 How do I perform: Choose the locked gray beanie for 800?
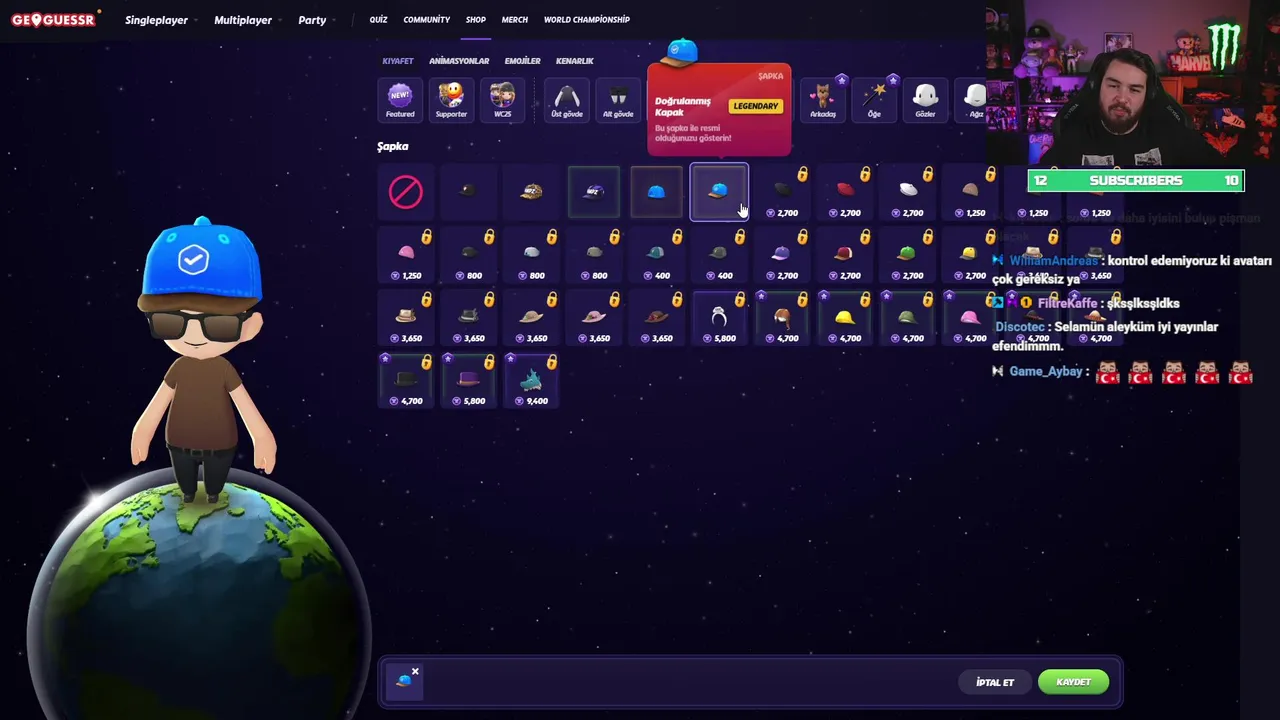(594, 255)
